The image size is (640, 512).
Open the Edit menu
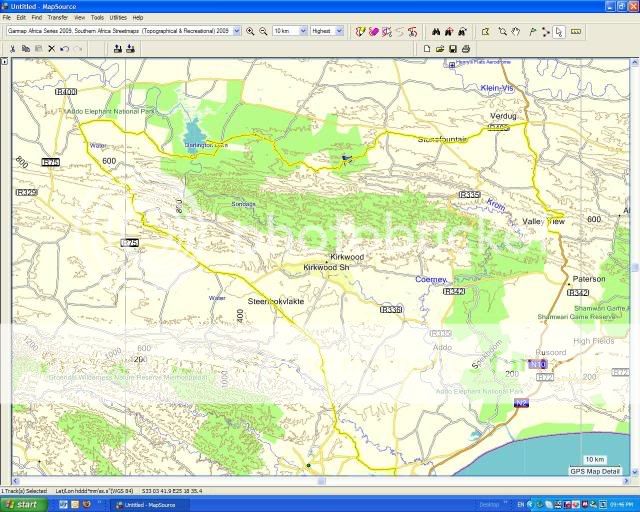[21, 18]
